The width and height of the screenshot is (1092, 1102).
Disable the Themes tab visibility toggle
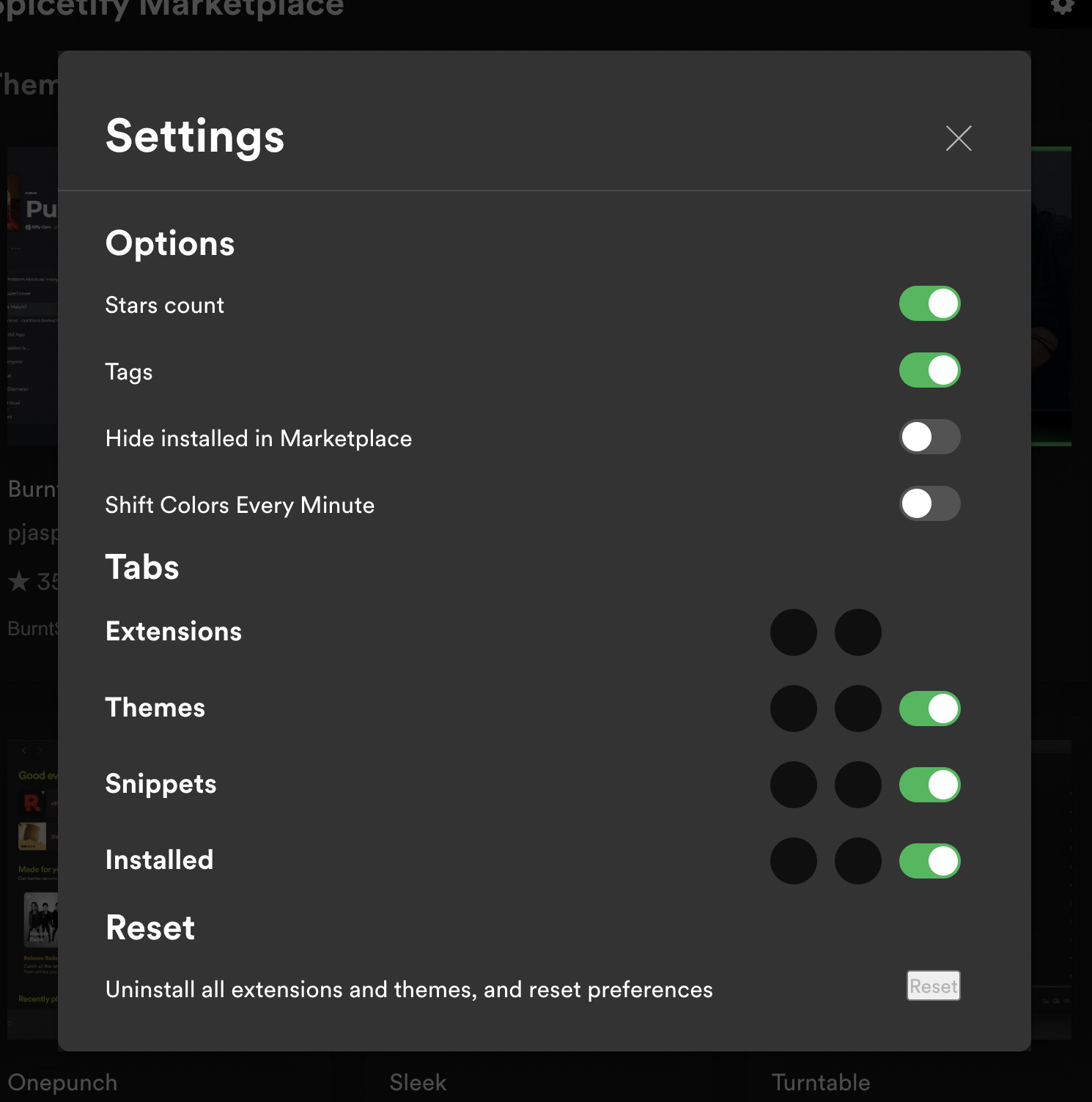pos(929,709)
